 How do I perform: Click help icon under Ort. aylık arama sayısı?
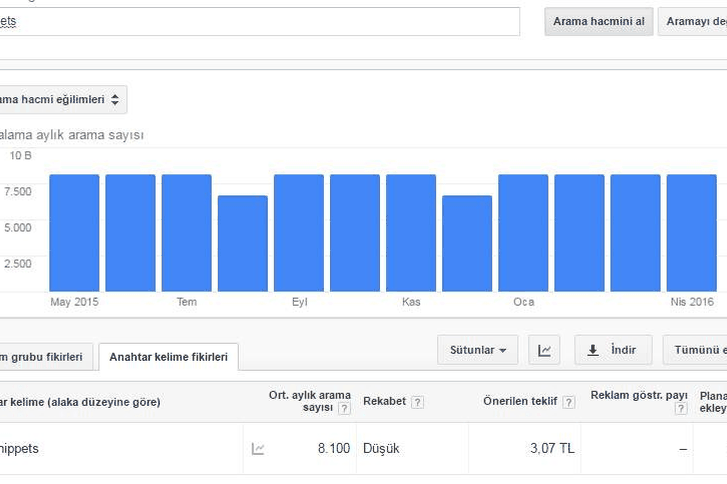coord(344,408)
